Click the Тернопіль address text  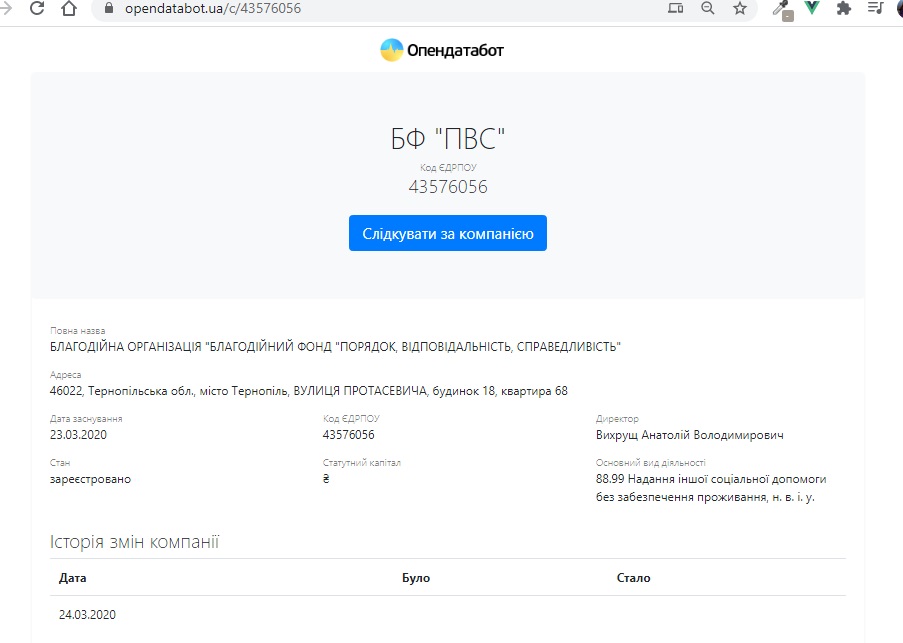[x=308, y=391]
